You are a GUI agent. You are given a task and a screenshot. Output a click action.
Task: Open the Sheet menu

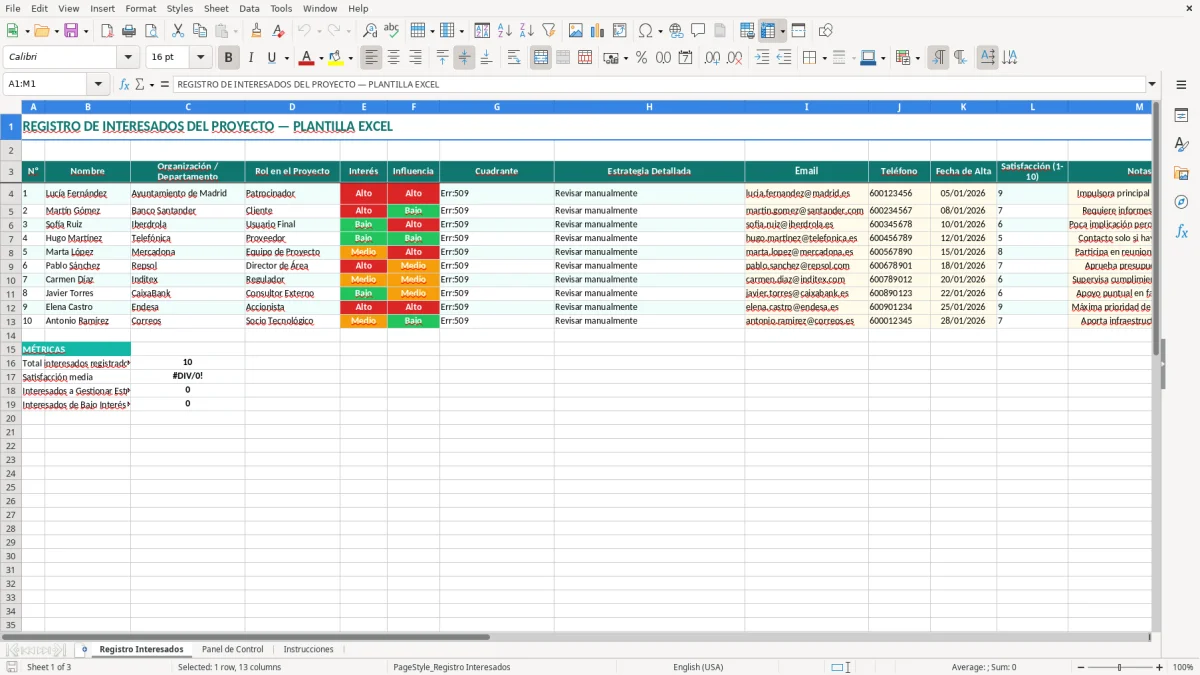pyautogui.click(x=216, y=8)
